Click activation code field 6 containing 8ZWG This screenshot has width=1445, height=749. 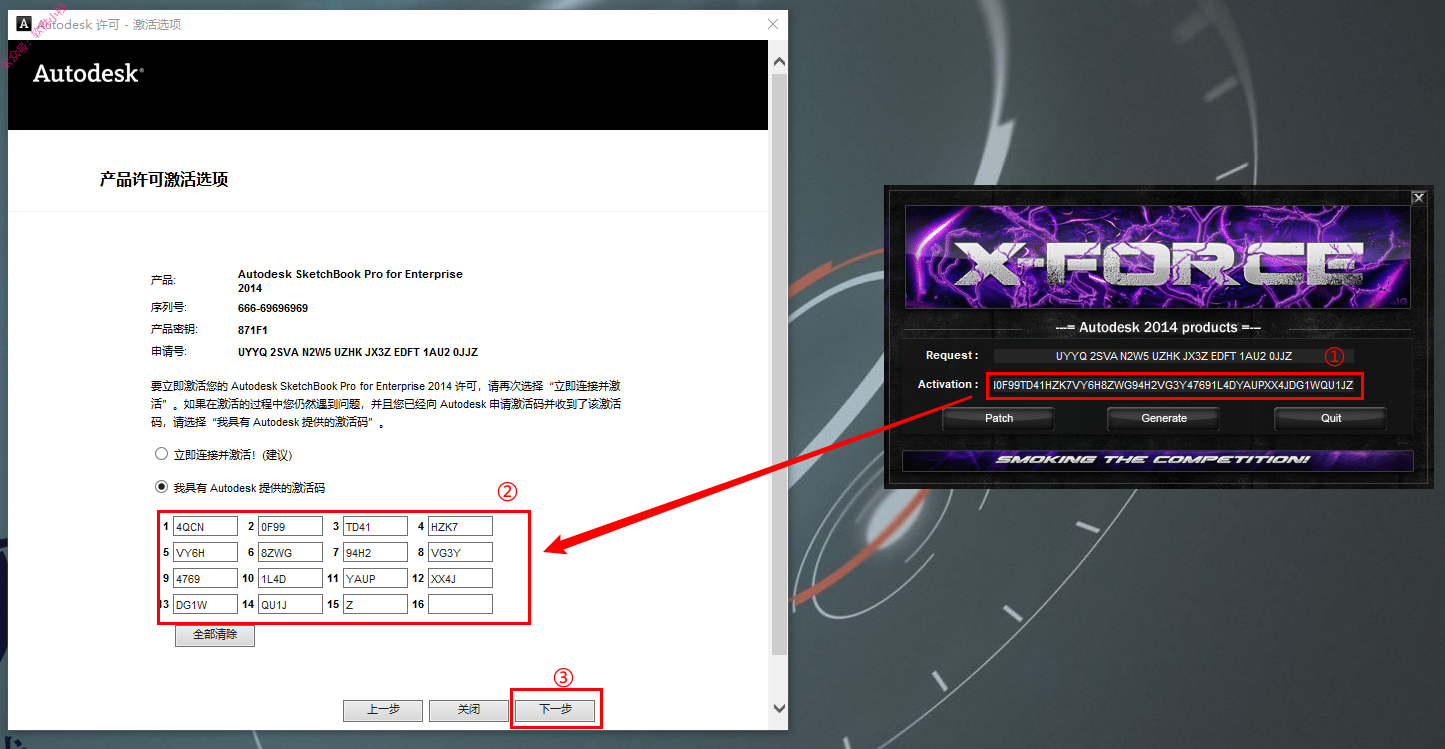[290, 552]
